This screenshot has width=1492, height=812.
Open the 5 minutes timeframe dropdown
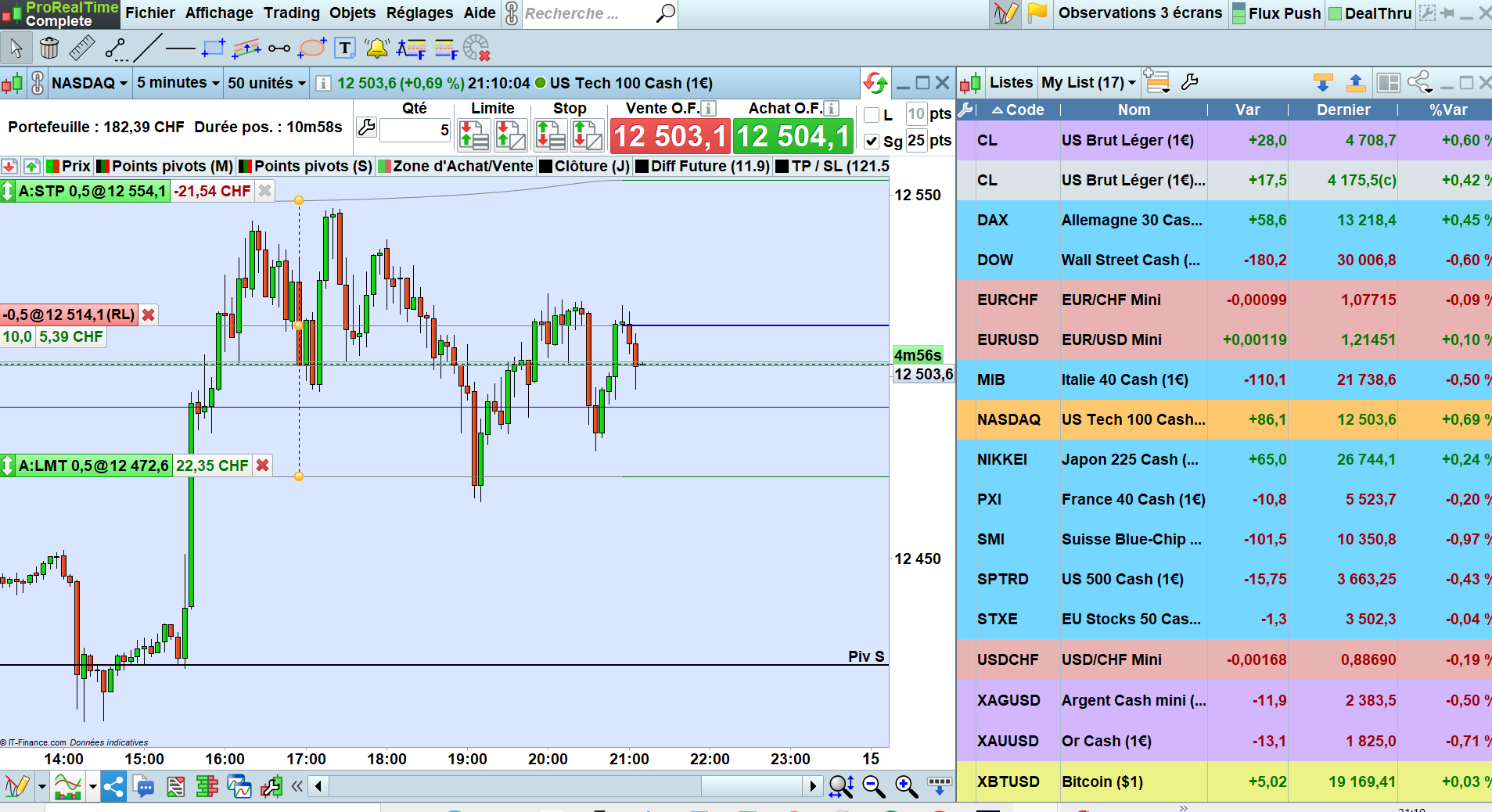pyautogui.click(x=178, y=83)
